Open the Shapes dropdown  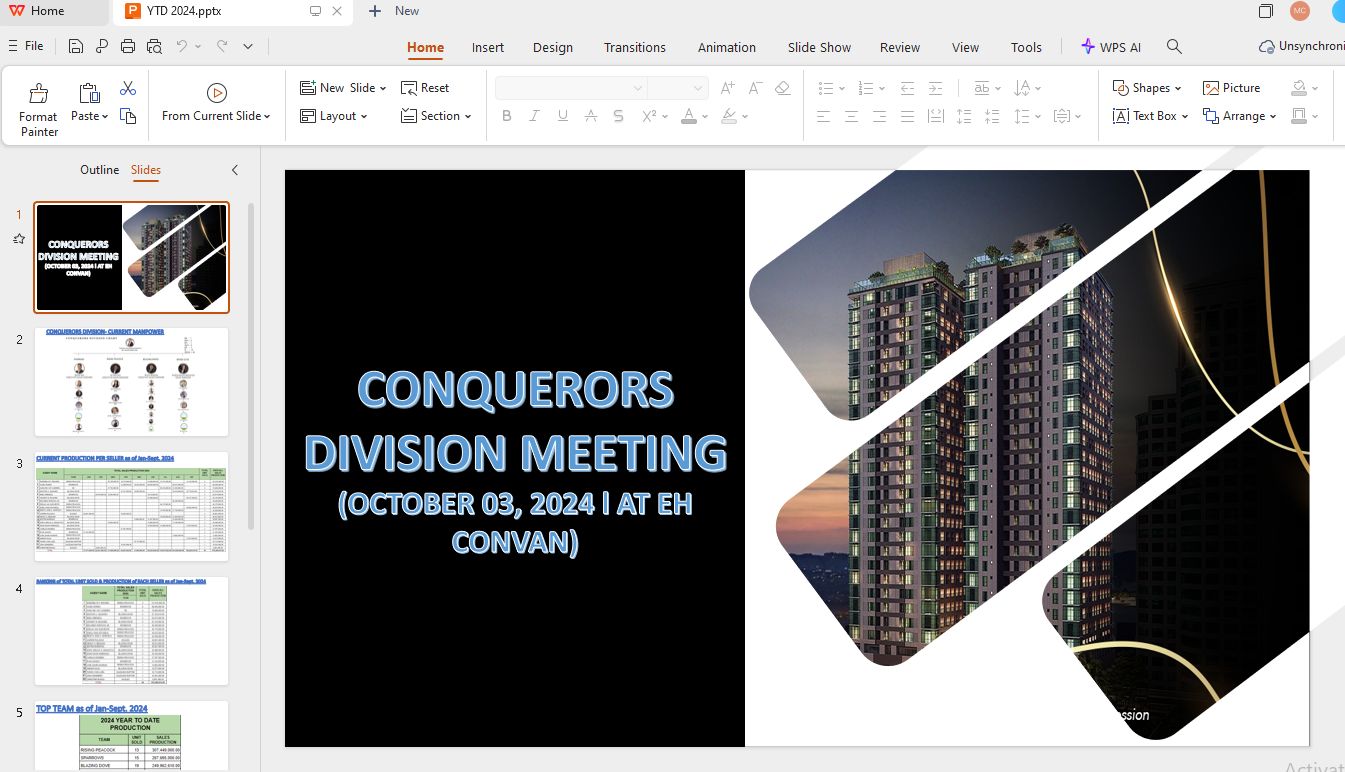[x=1147, y=88]
